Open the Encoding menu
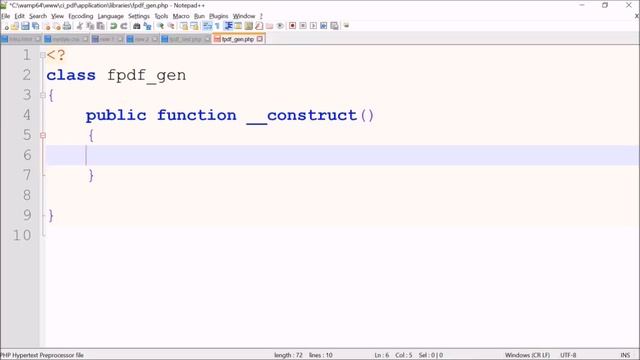640x360 pixels. pos(81,16)
